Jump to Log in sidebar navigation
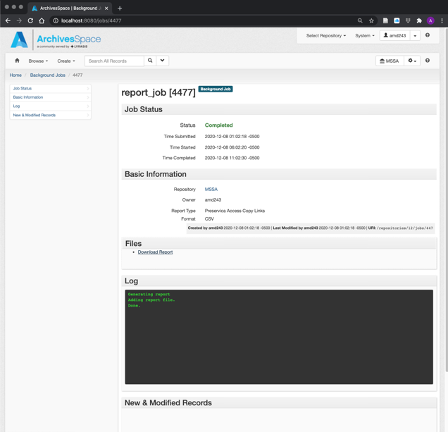This screenshot has width=448, height=432. (51, 106)
